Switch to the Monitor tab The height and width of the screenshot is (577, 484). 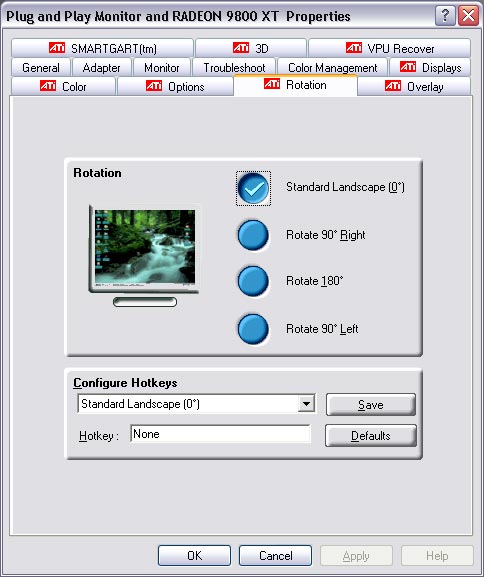[x=162, y=68]
